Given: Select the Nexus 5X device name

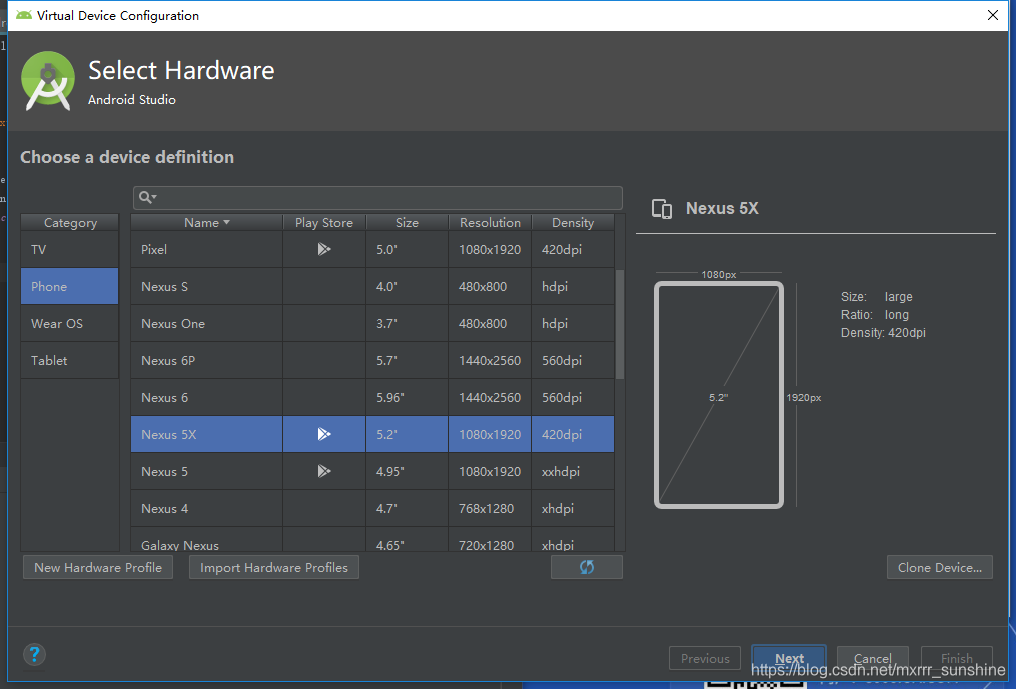Looking at the screenshot, I should pos(168,434).
